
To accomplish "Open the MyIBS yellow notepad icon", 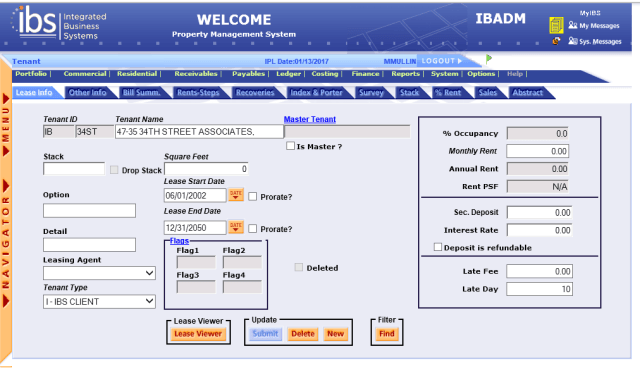I will [556, 25].
